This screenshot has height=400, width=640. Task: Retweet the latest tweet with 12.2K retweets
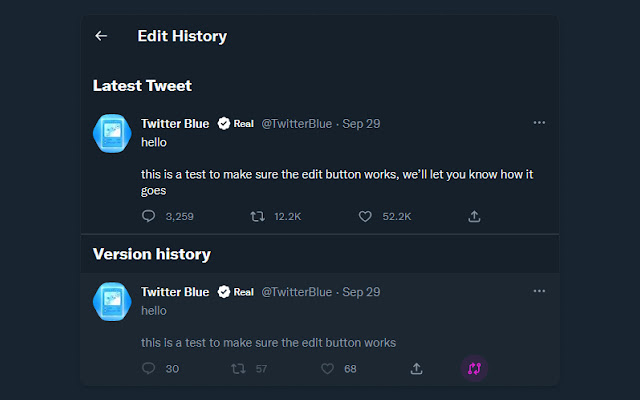258,216
